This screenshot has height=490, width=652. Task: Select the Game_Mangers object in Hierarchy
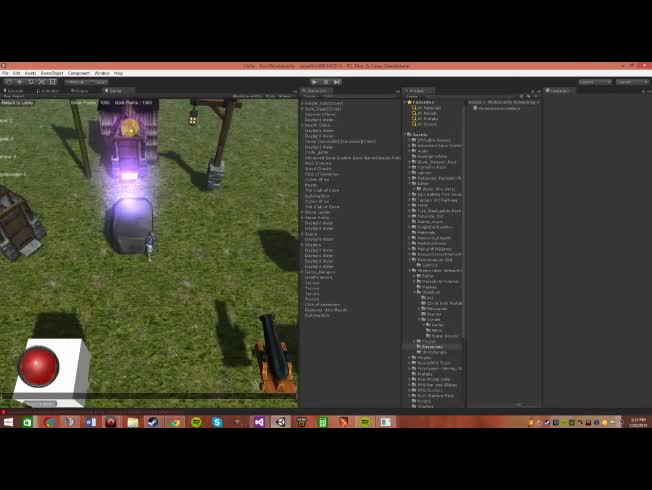pyautogui.click(x=320, y=272)
